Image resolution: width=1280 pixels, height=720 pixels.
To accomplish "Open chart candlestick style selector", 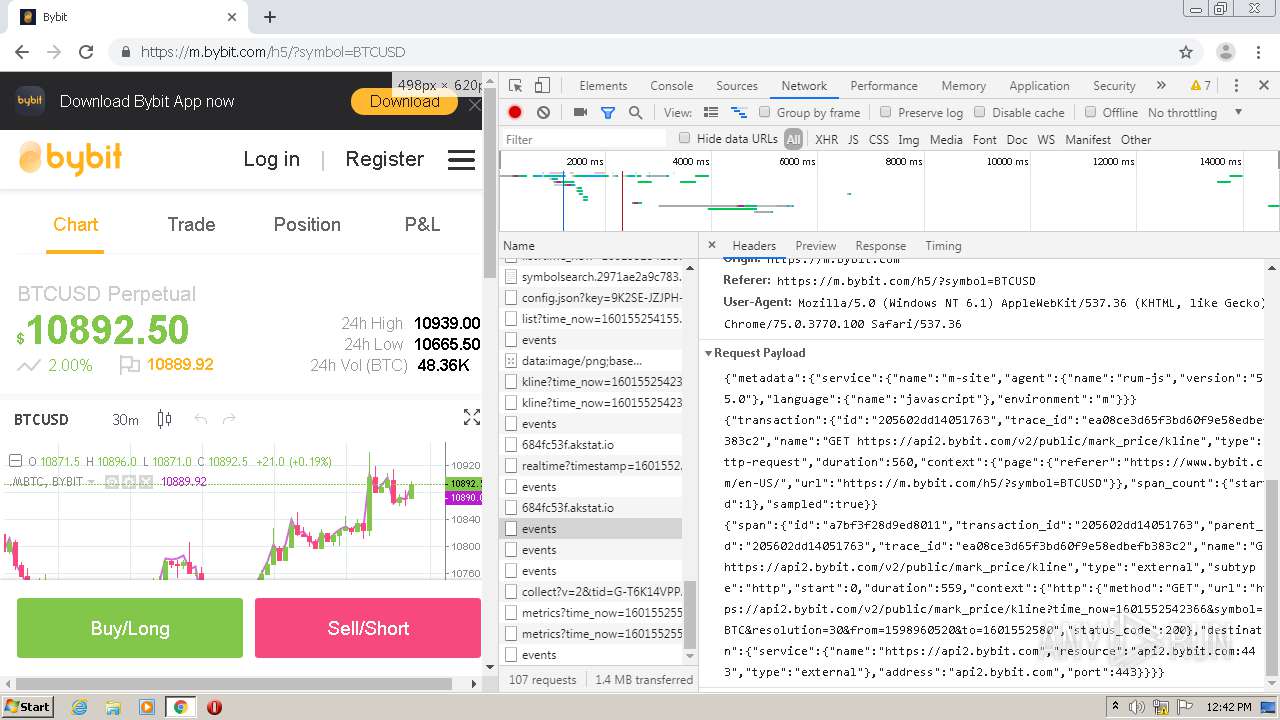I will tap(165, 419).
